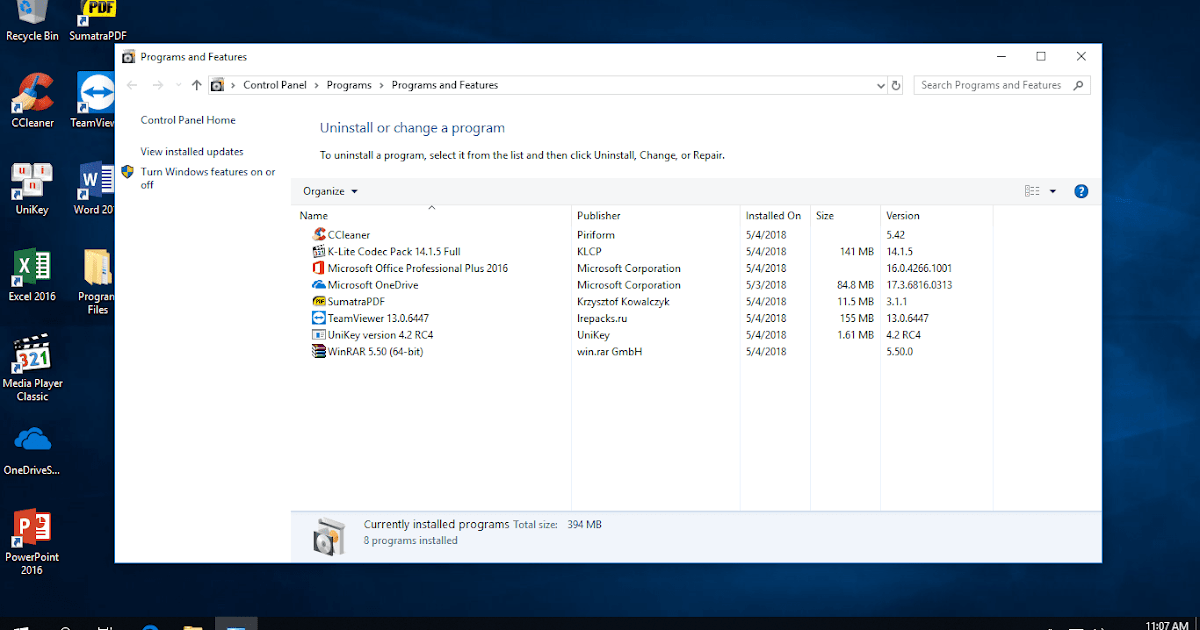Viewport: 1200px width, 630px height.
Task: Click the Refresh address bar button
Action: point(896,85)
